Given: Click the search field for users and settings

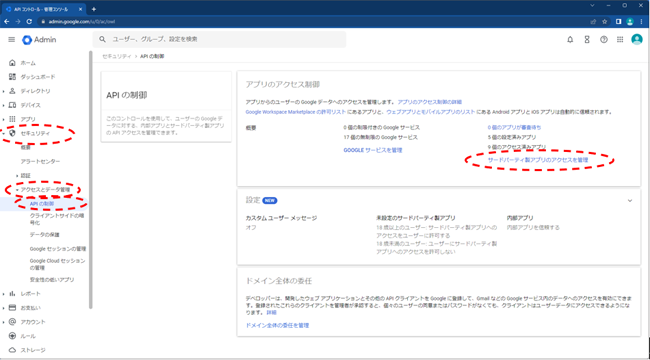Looking at the screenshot, I should coord(219,39).
